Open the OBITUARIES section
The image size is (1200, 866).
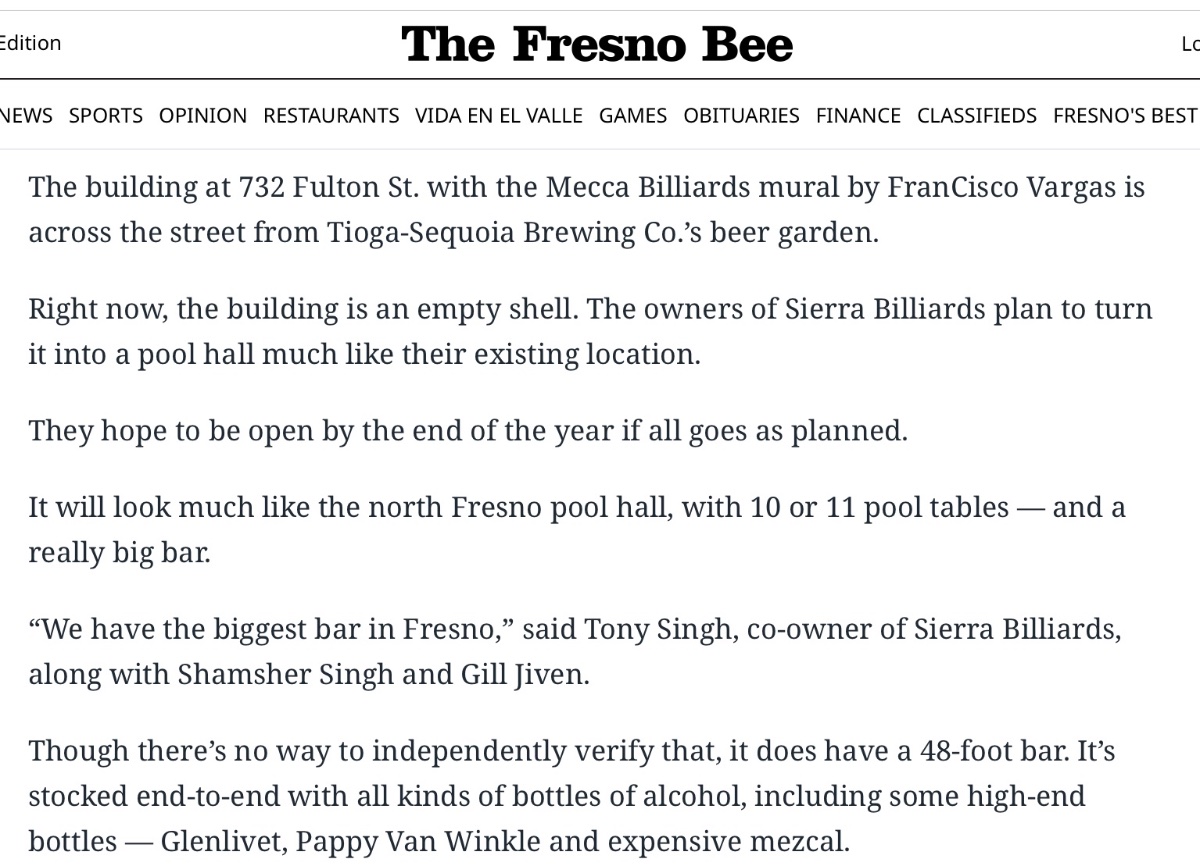741,115
